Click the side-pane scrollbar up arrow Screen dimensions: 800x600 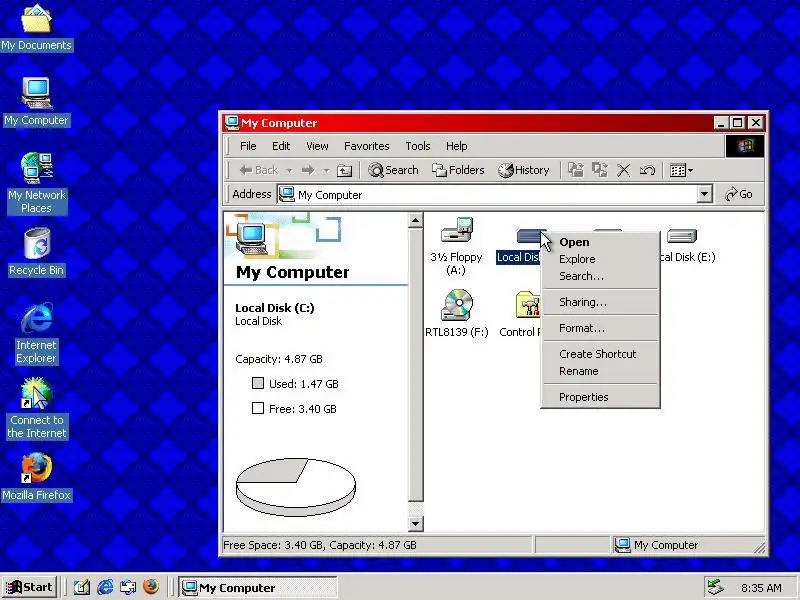coord(415,220)
